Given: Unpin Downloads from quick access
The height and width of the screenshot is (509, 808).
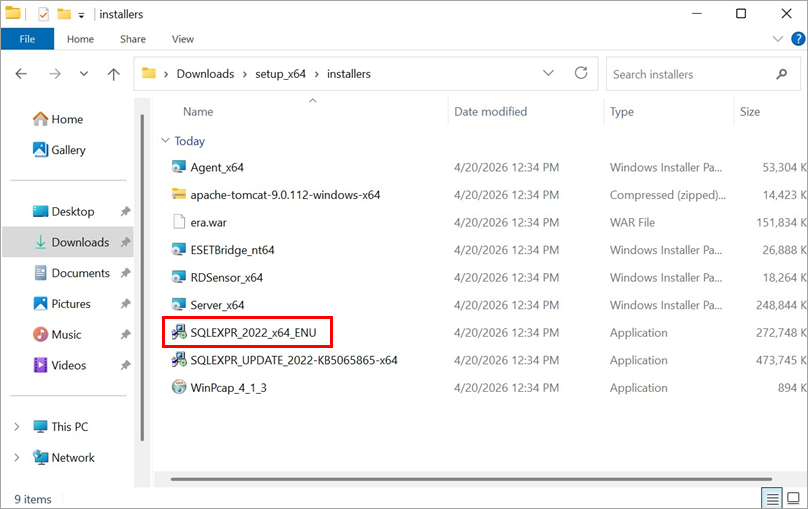Looking at the screenshot, I should 125,242.
